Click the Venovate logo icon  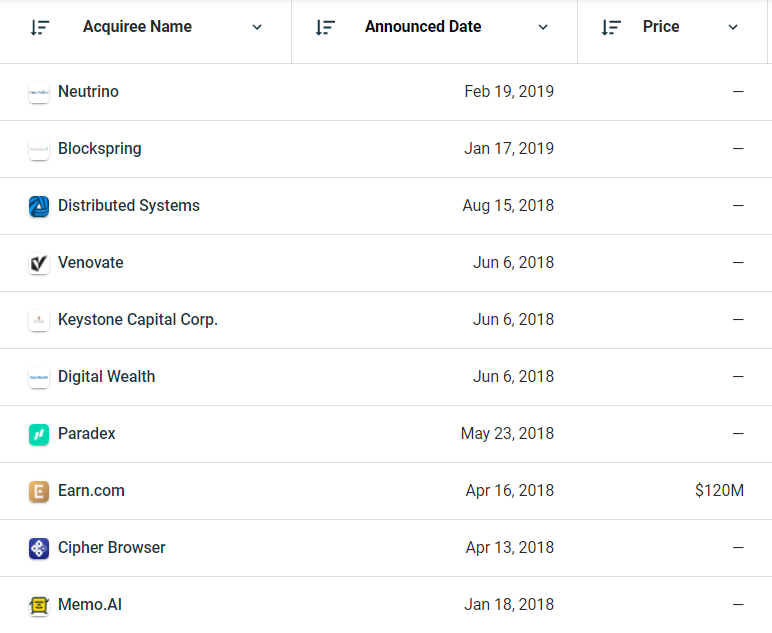[39, 263]
